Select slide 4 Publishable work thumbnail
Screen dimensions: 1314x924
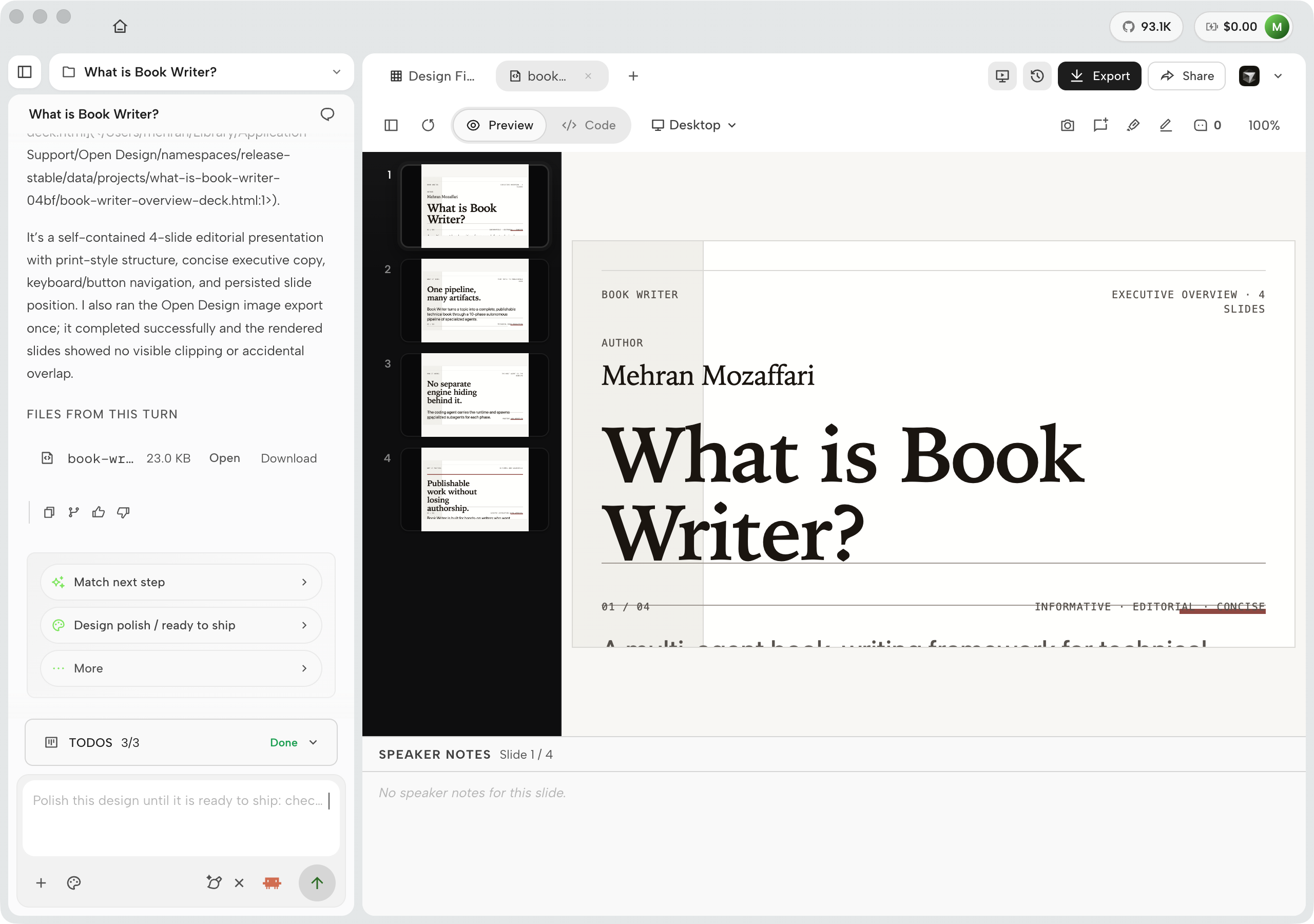click(x=474, y=490)
